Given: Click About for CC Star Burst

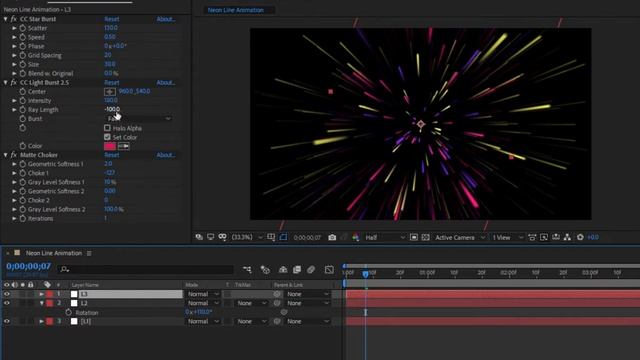Looking at the screenshot, I should pyautogui.click(x=166, y=19).
